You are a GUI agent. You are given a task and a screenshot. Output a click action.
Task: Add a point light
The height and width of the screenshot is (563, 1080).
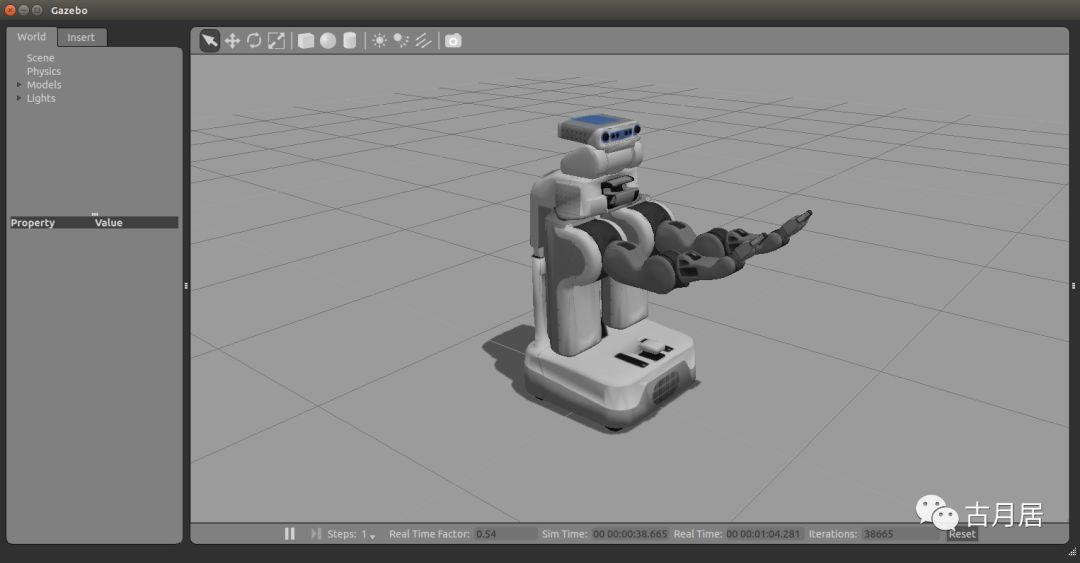coord(379,41)
